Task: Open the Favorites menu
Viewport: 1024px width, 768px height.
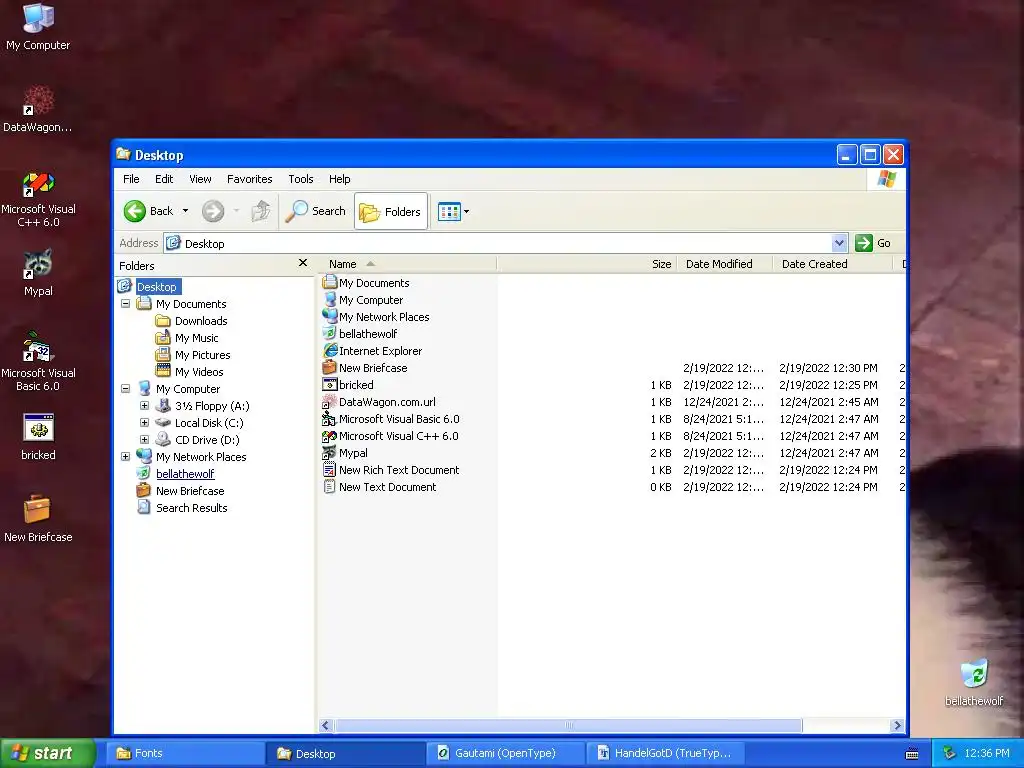Action: pyautogui.click(x=249, y=179)
